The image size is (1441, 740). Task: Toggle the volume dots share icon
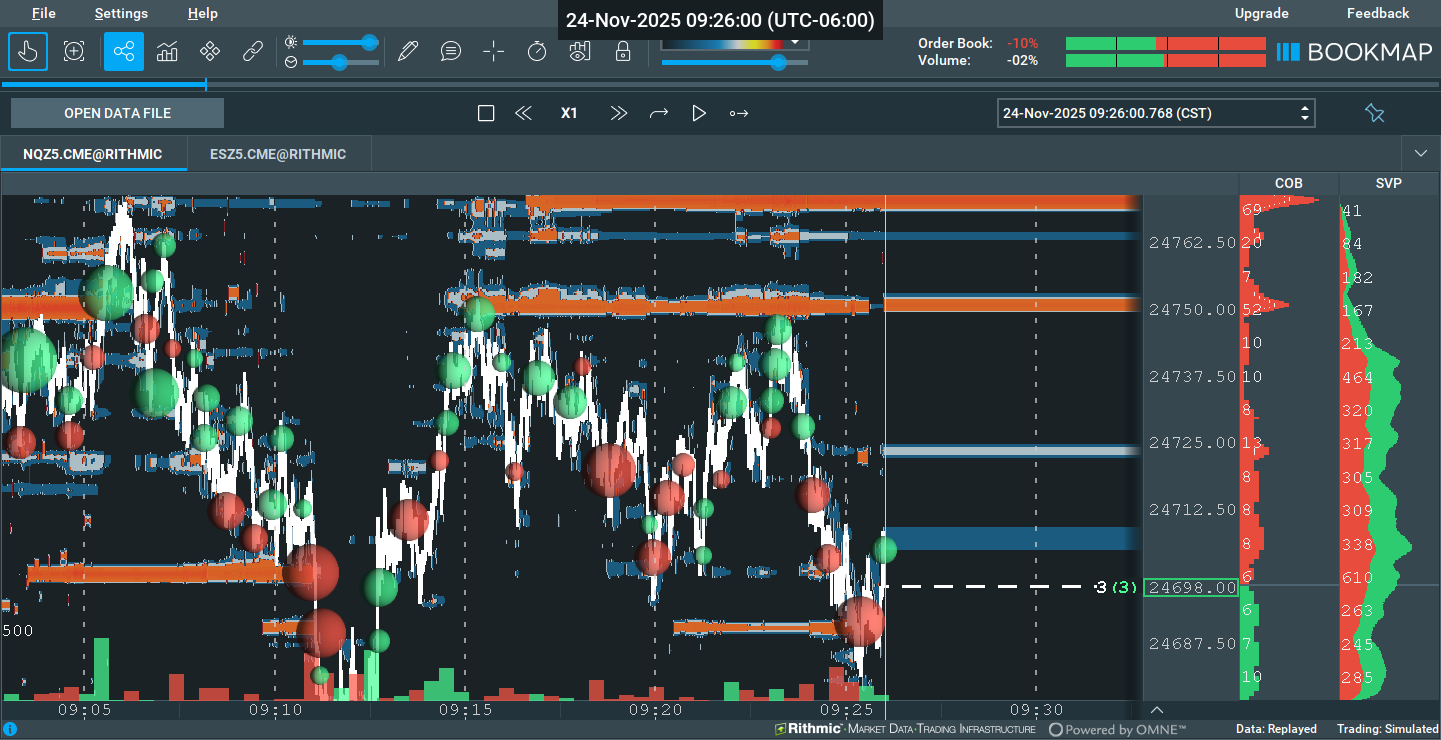(x=124, y=52)
